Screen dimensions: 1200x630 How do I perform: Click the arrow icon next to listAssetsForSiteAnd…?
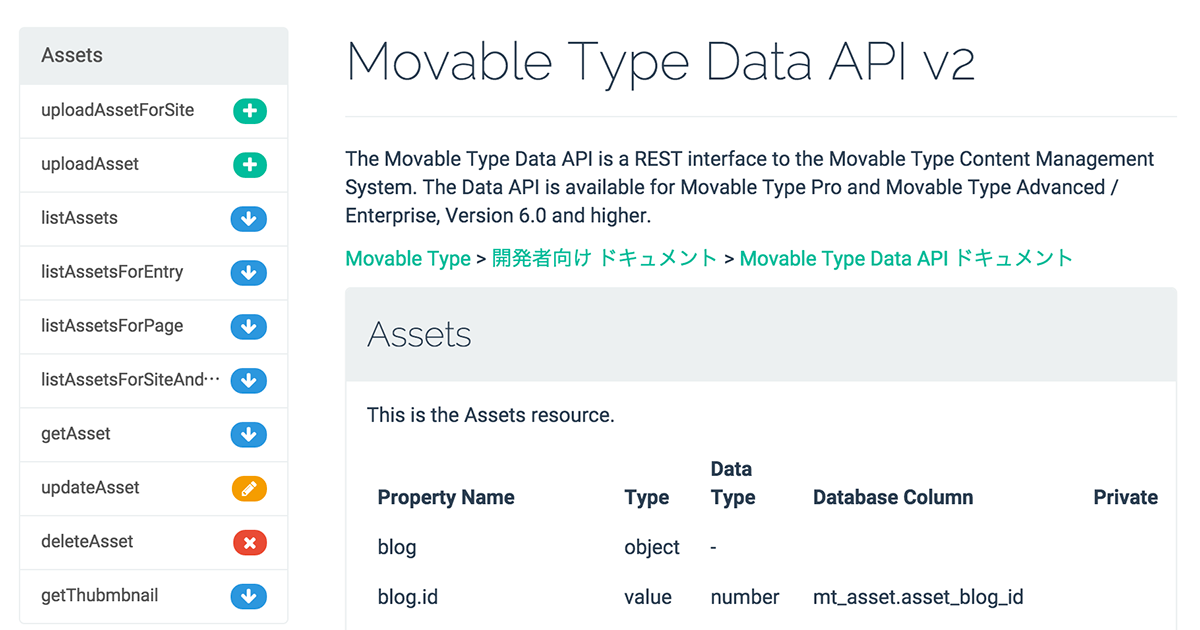(x=249, y=381)
